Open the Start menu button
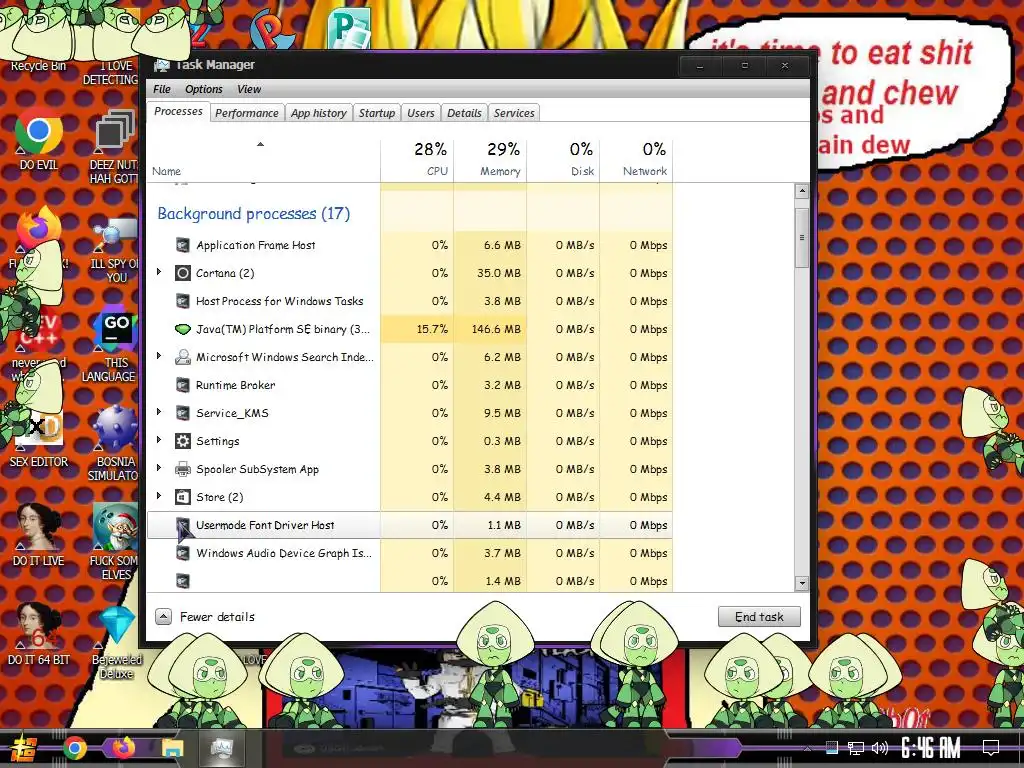The image size is (1024, 768). tap(24, 748)
